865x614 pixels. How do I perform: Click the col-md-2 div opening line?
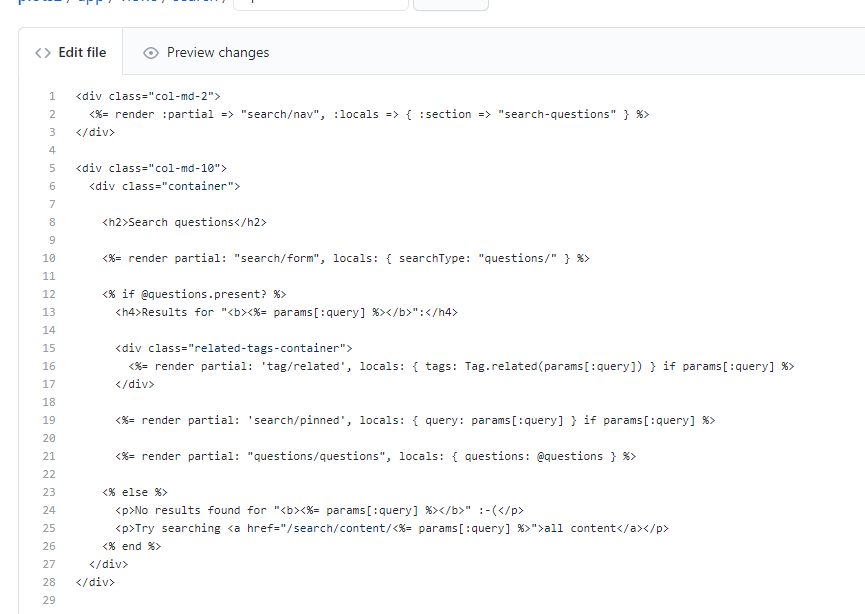coord(140,95)
